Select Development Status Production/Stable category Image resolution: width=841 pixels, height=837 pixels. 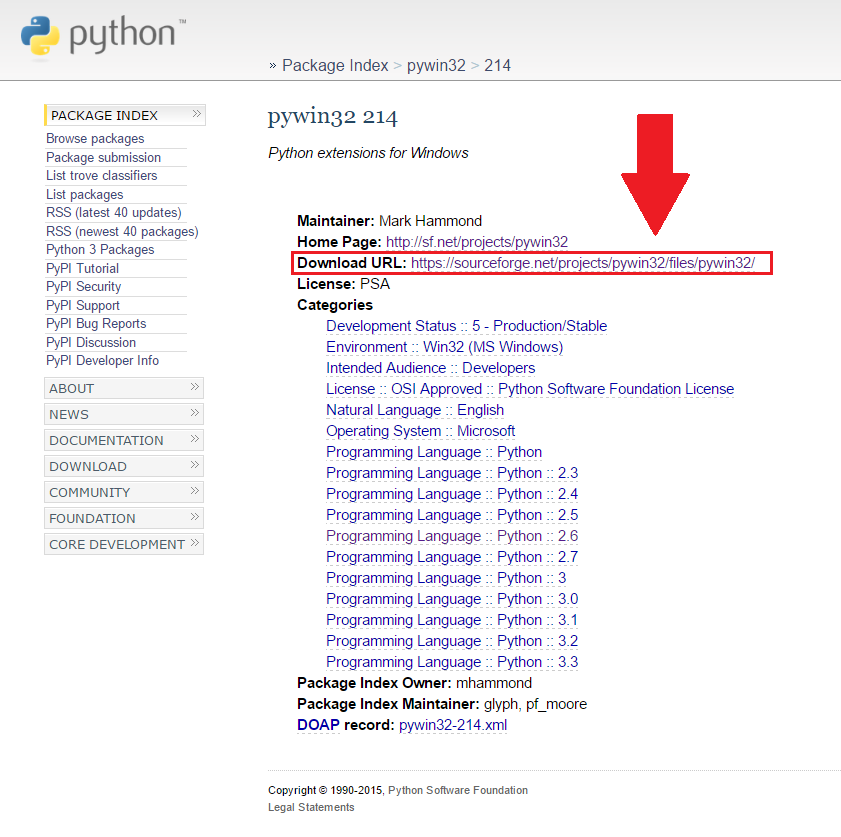467,326
